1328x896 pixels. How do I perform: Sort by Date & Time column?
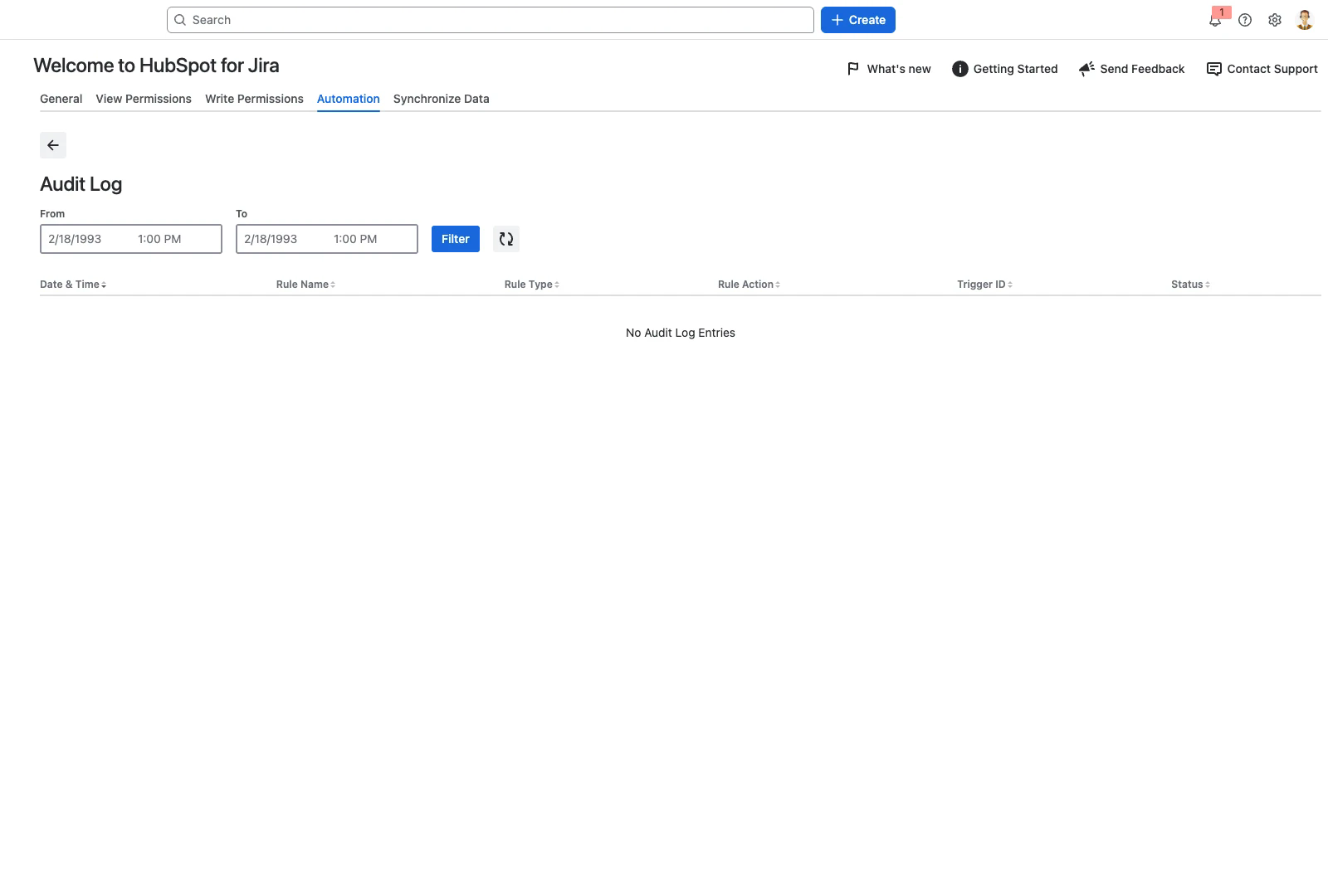click(73, 285)
